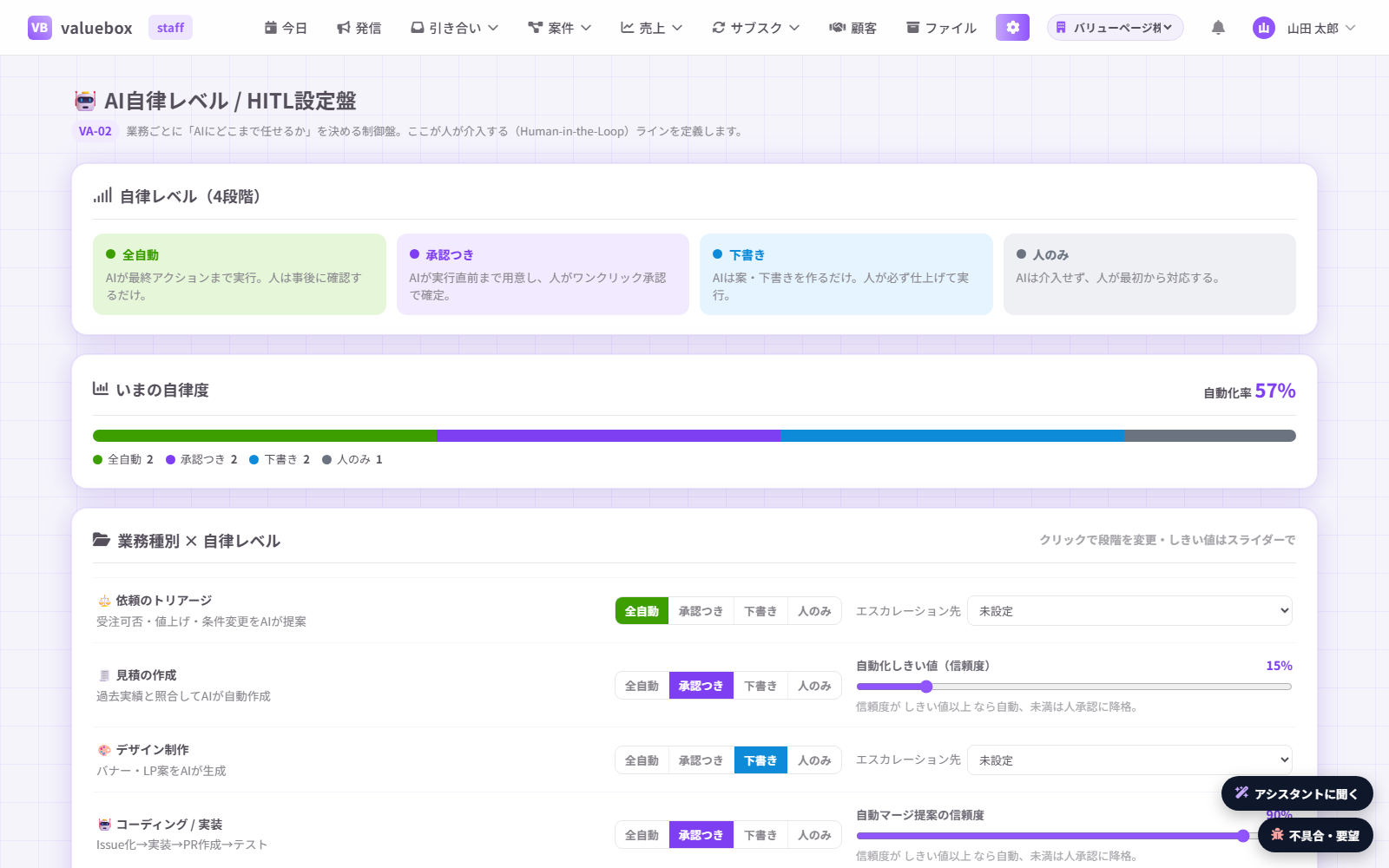Click the 不具合・要望 button
The image size is (1389, 868).
coord(1315,835)
